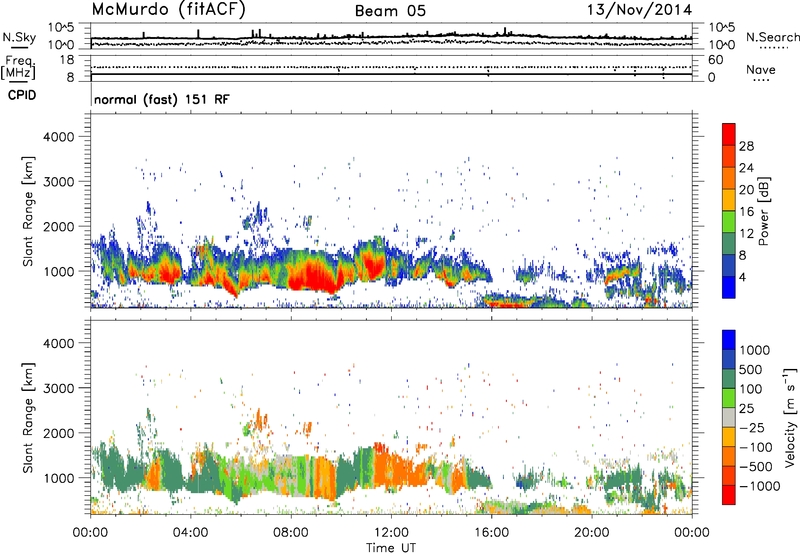Click the power colorbar '4' tick label
Image resolution: width=800 pixels, height=554 pixels.
pyautogui.click(x=742, y=277)
